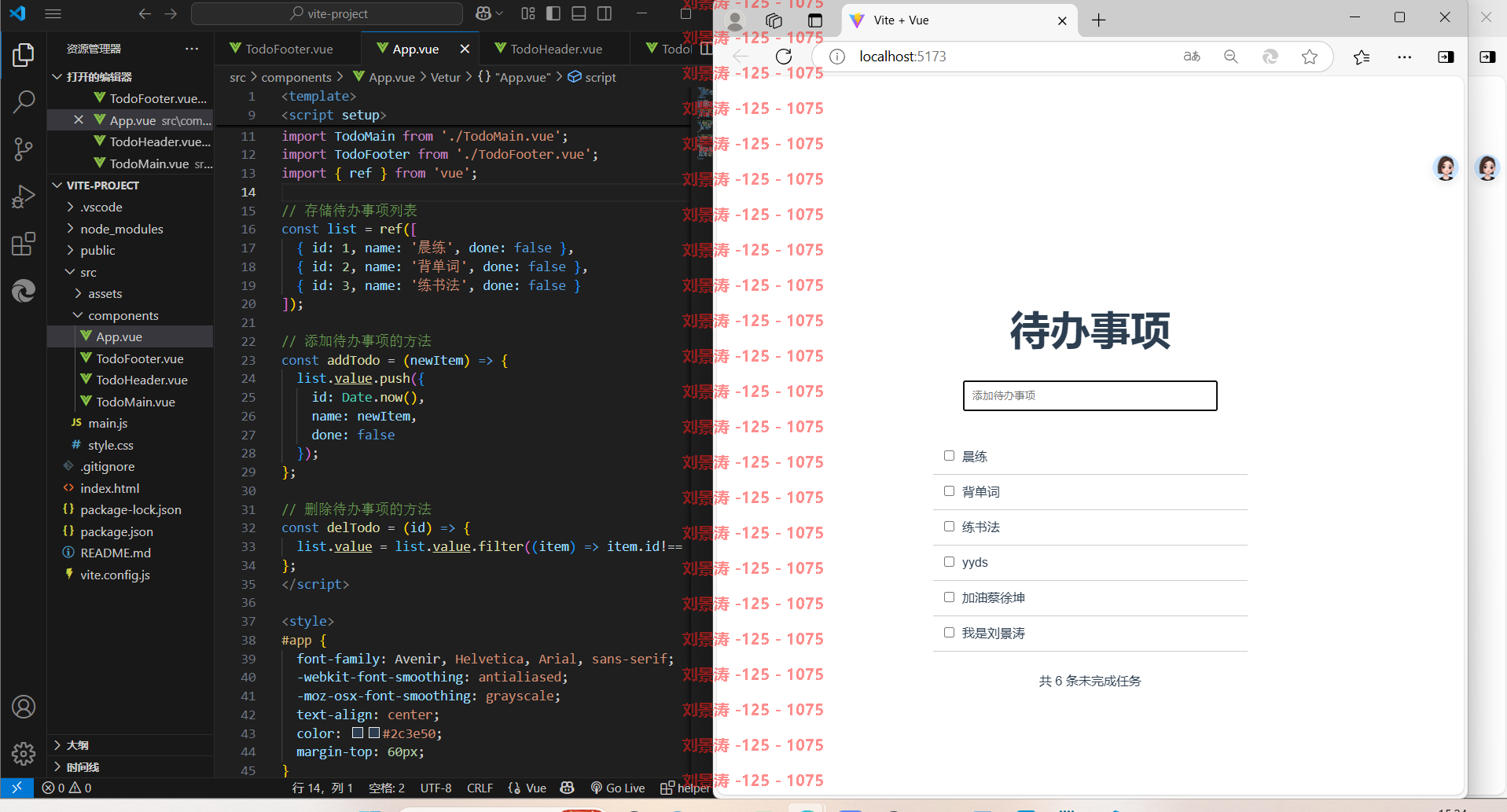Check the 我是刘景涛 todo checkbox
The width and height of the screenshot is (1507, 812).
[x=949, y=633]
